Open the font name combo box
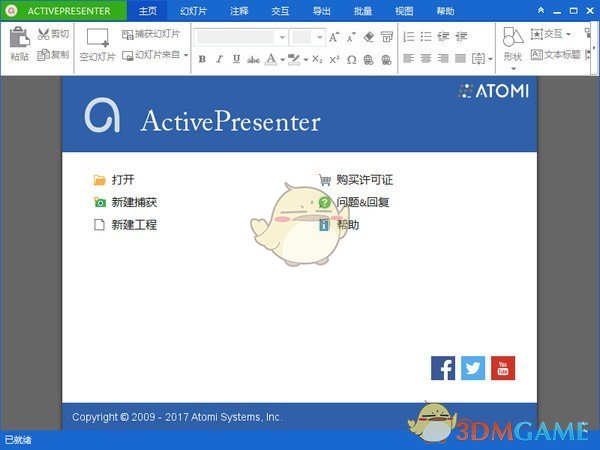The height and width of the screenshot is (450, 600). pos(241,37)
